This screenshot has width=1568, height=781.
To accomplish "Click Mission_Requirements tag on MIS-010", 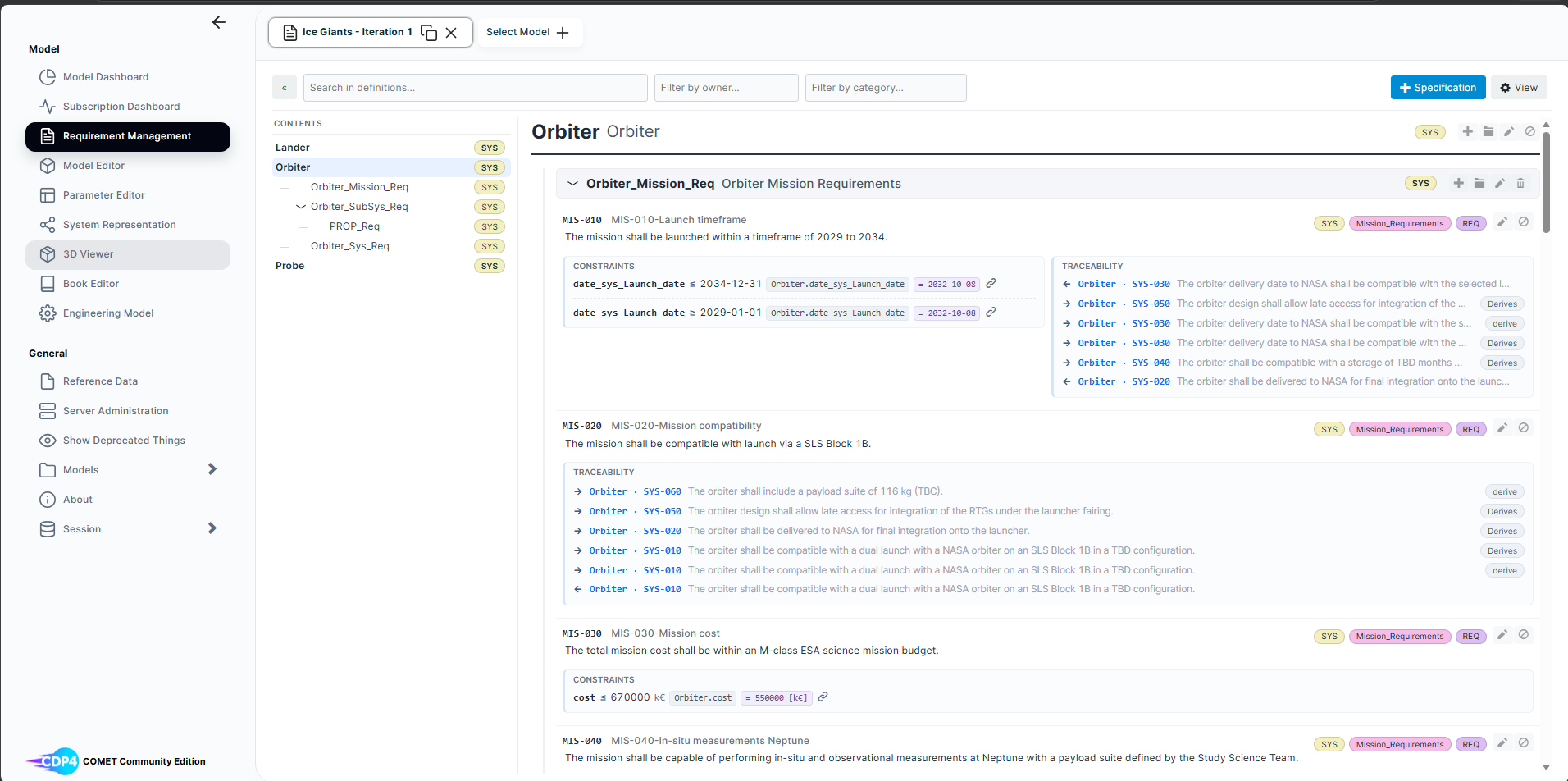I will [x=1400, y=223].
